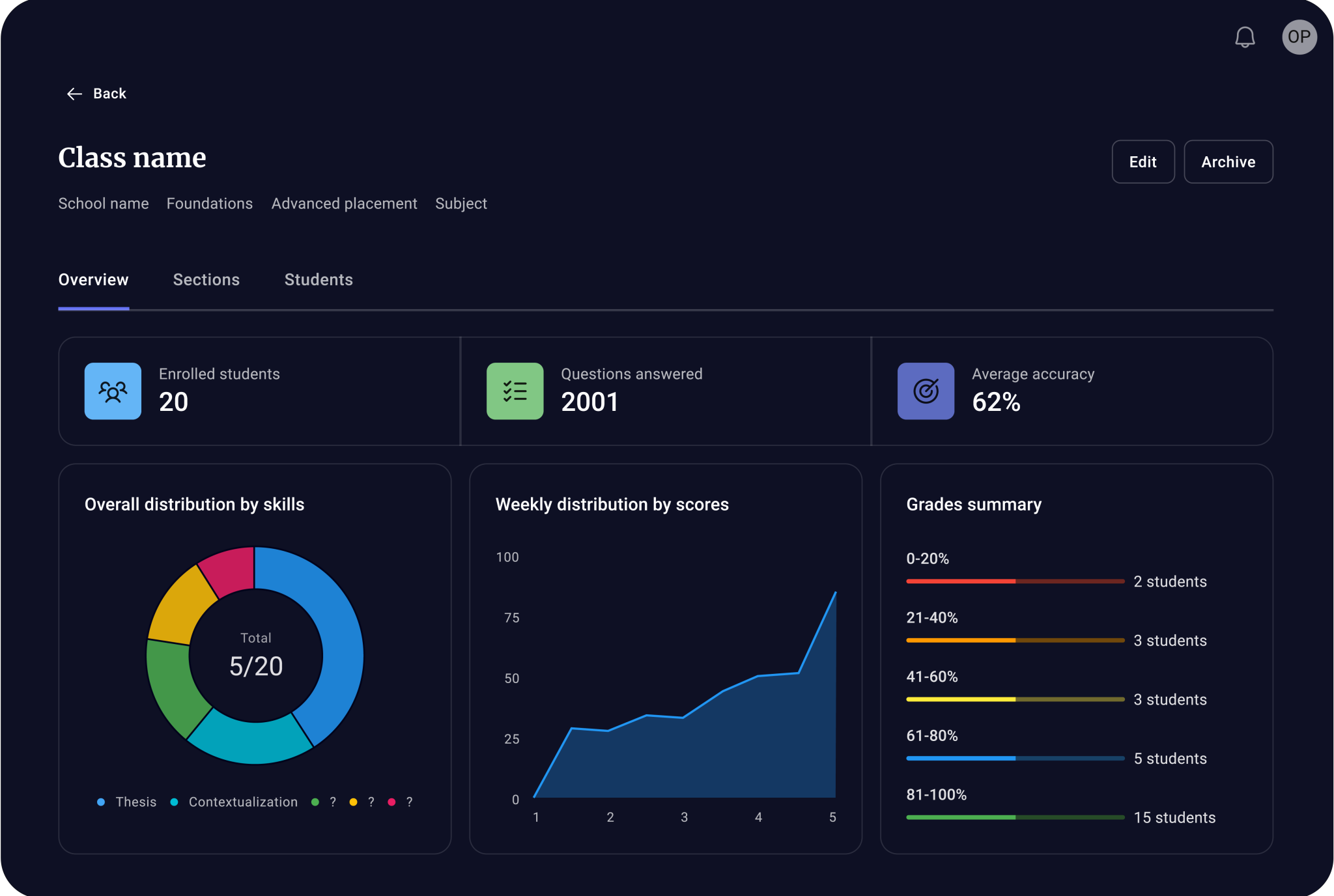Click the average accuracy target icon
This screenshot has height=896, width=1334.
click(x=926, y=391)
